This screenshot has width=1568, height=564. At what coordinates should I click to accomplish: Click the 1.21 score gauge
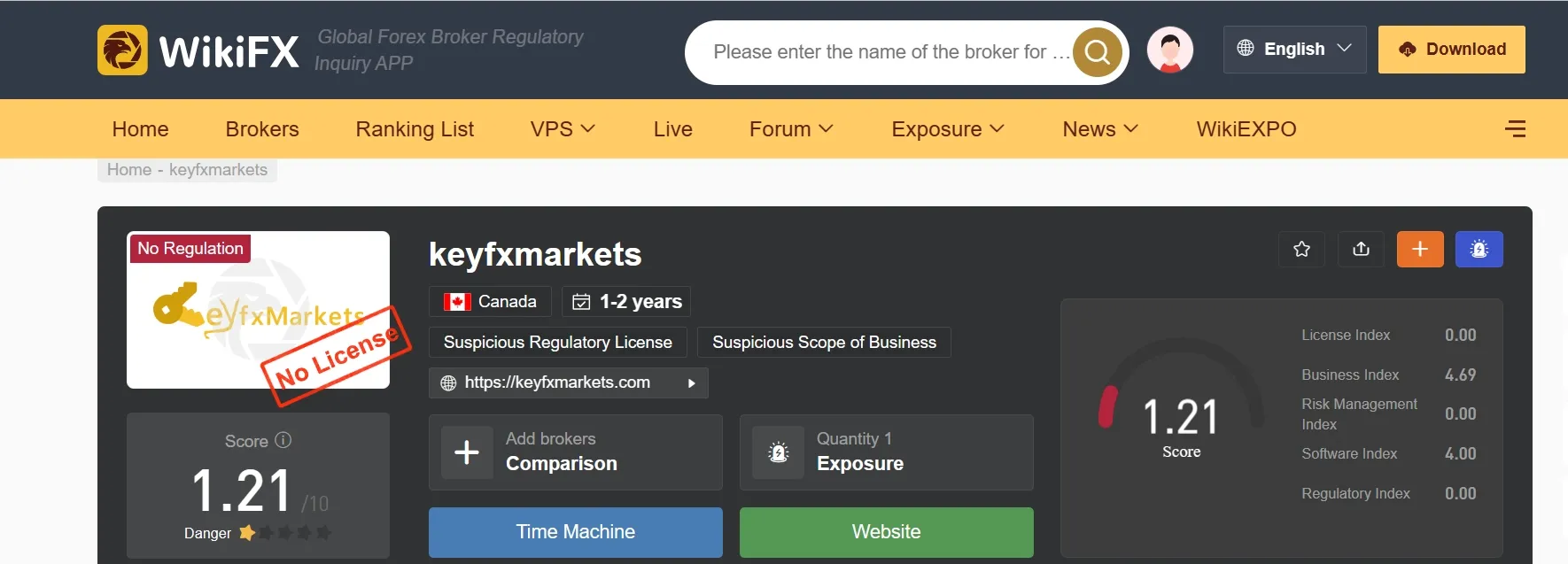point(1181,398)
